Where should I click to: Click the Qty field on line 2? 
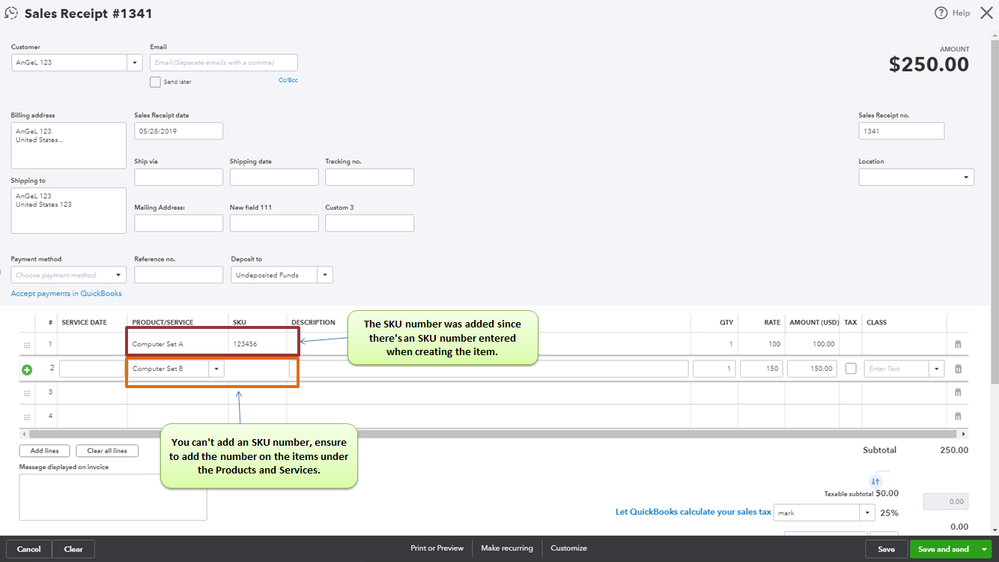pyautogui.click(x=714, y=368)
